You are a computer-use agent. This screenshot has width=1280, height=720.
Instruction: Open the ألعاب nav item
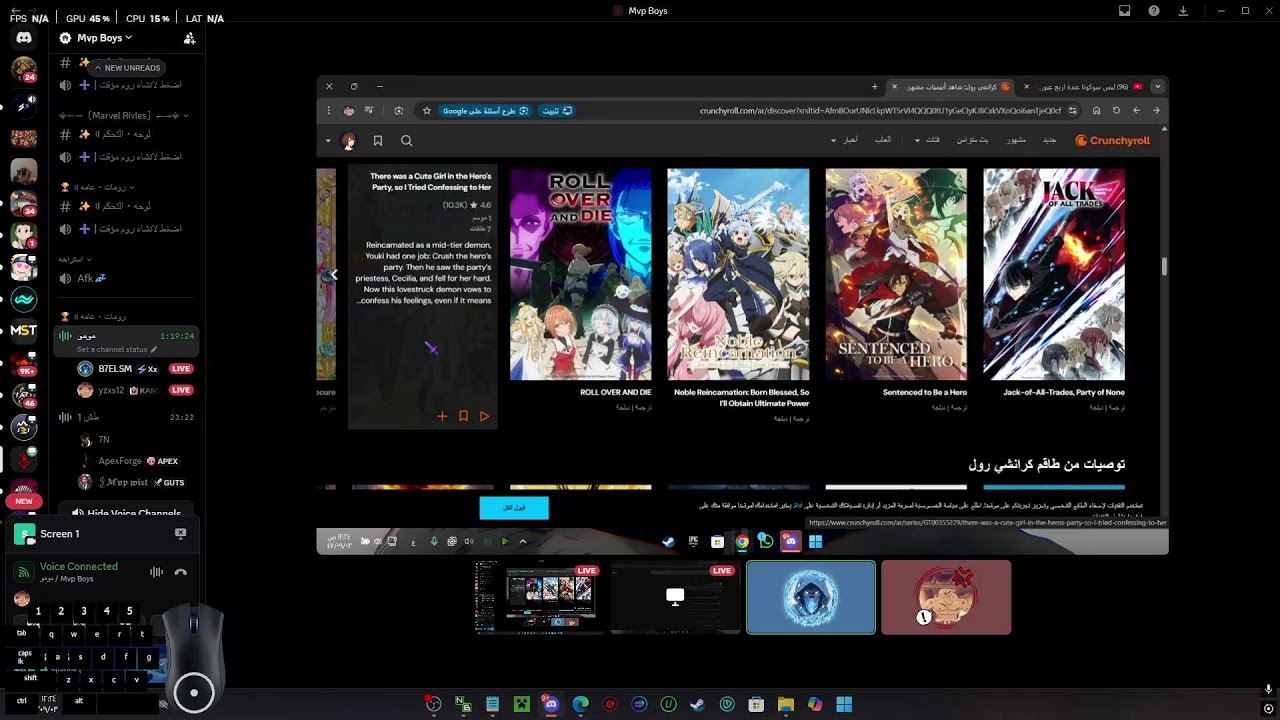pos(883,140)
